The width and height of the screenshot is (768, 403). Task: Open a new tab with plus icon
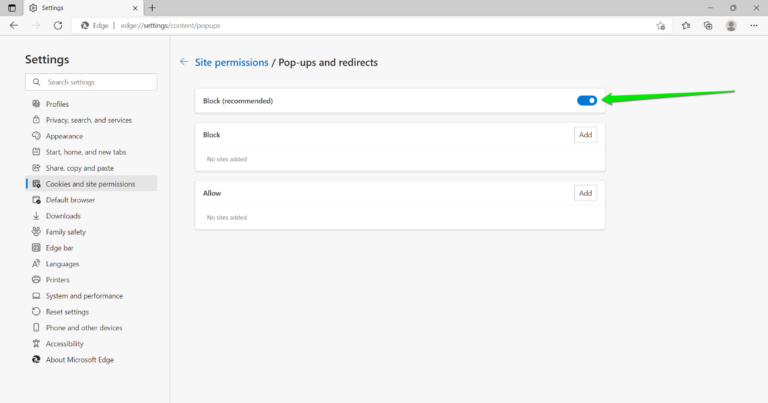(x=152, y=8)
